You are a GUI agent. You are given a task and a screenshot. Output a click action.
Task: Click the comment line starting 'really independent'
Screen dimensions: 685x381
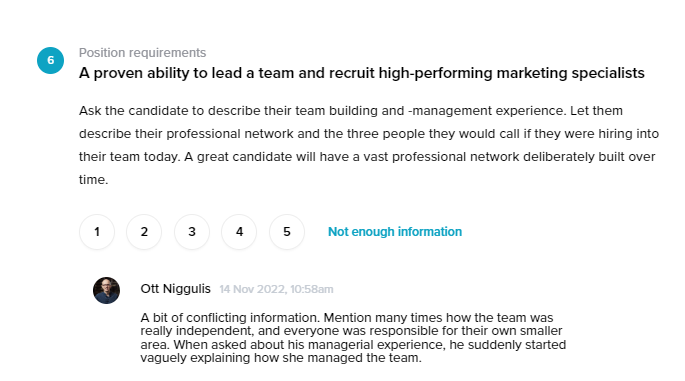pyautogui.click(x=351, y=331)
